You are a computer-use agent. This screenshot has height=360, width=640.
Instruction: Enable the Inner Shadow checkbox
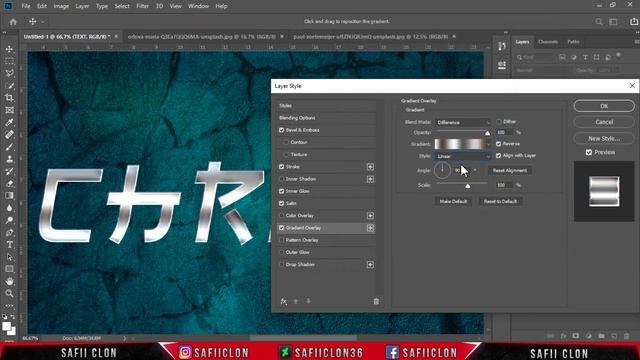point(281,179)
